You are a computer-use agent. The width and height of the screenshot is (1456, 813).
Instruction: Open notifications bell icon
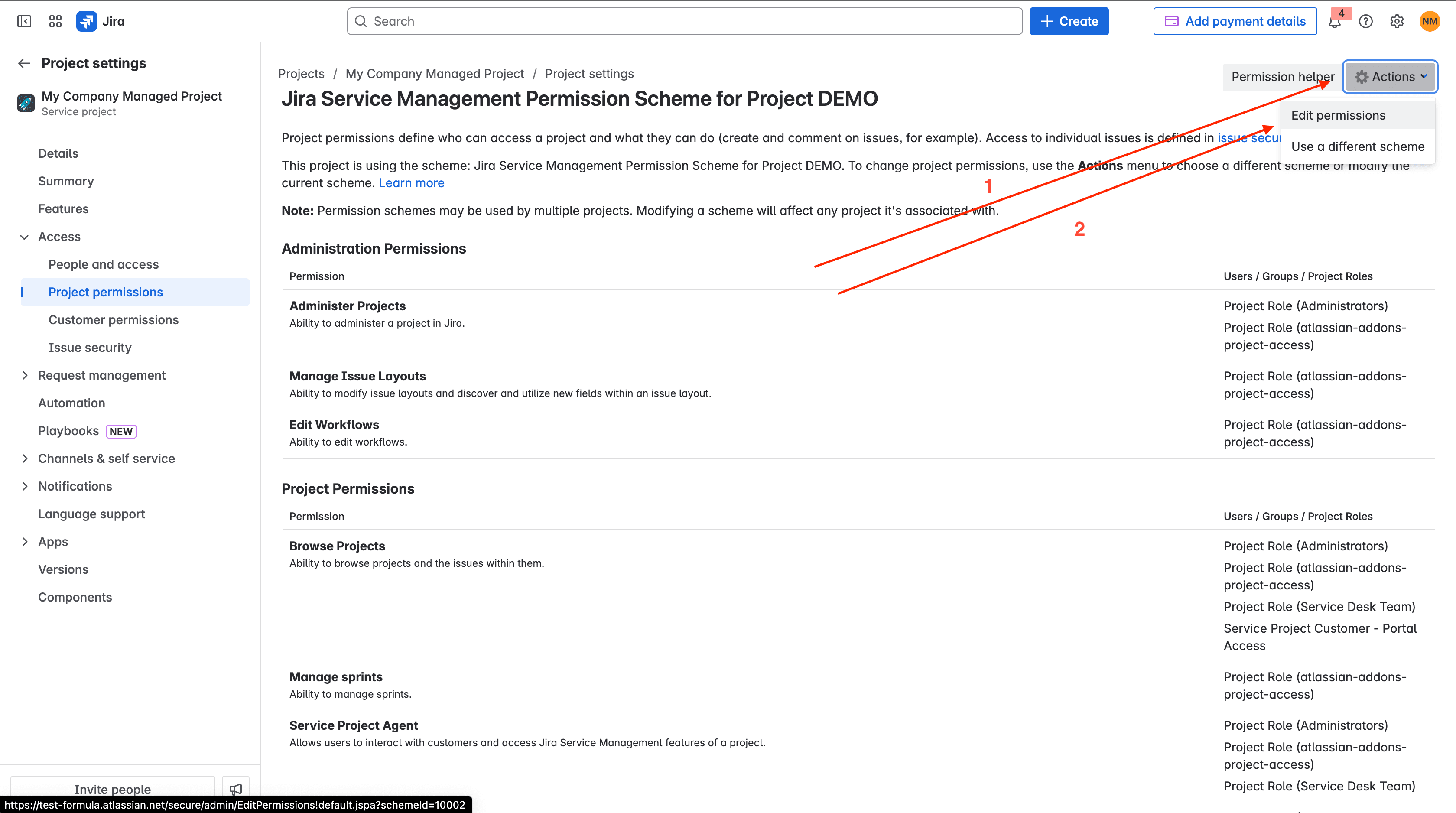(x=1335, y=22)
